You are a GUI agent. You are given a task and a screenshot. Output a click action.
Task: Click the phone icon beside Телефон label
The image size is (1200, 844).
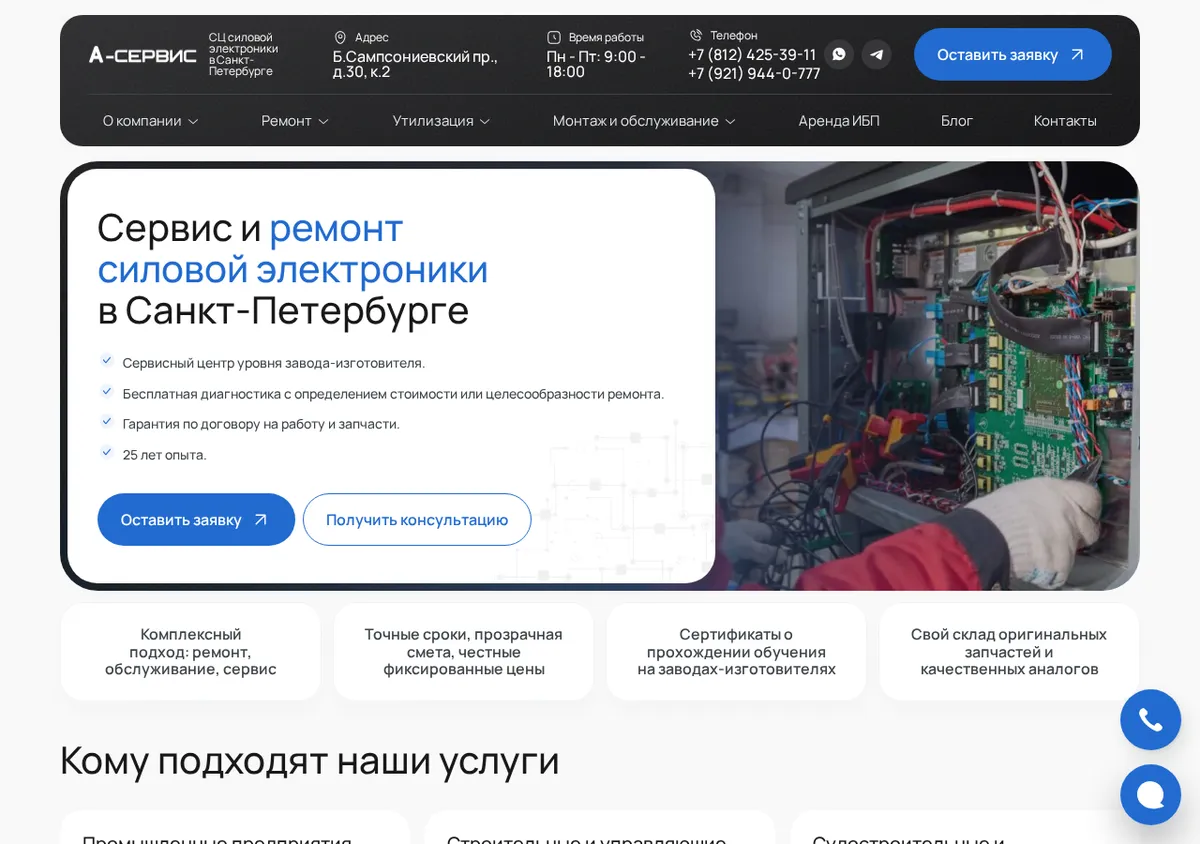click(x=696, y=35)
